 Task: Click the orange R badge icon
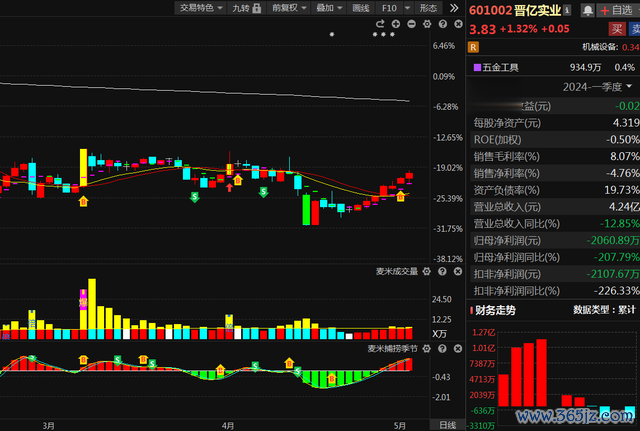tap(473, 47)
